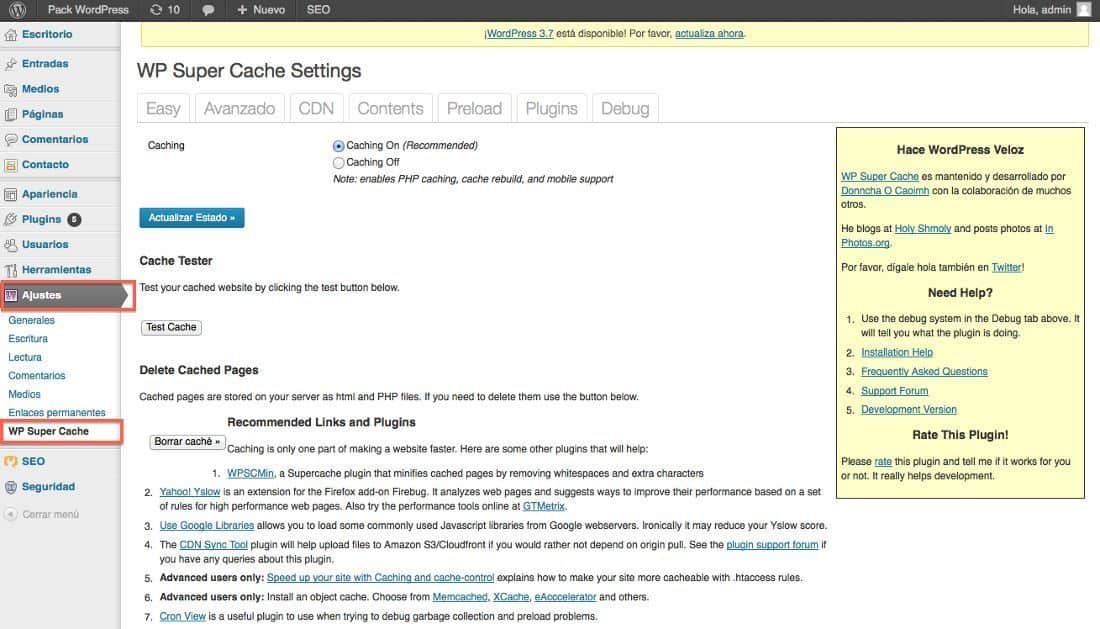Open the Contents tab
The height and width of the screenshot is (629, 1100).
tap(391, 109)
